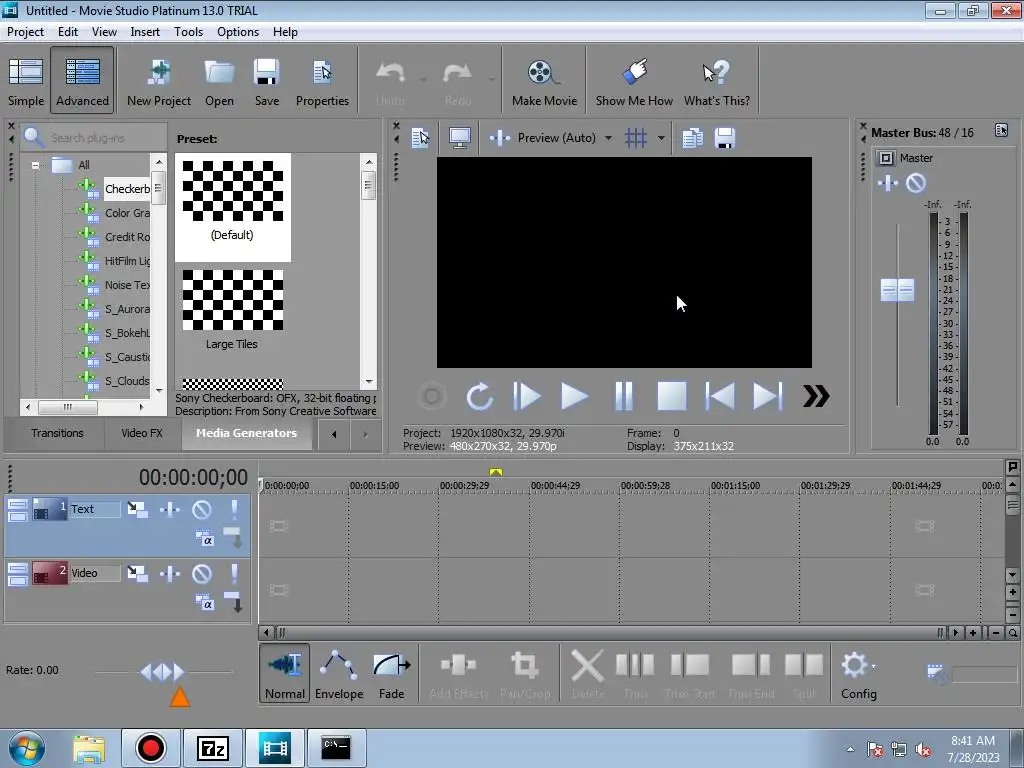The image size is (1024, 768).
Task: Mute the Master bus
Action: [916, 184]
